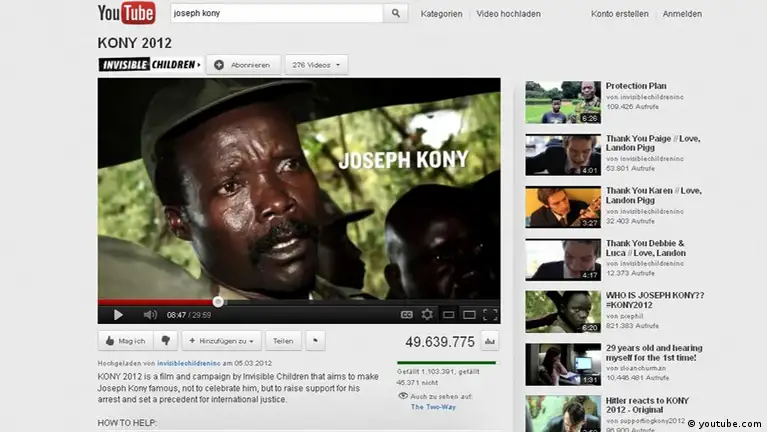Click the 'Anmelden' sign-in link
767x432 pixels.
(x=682, y=14)
